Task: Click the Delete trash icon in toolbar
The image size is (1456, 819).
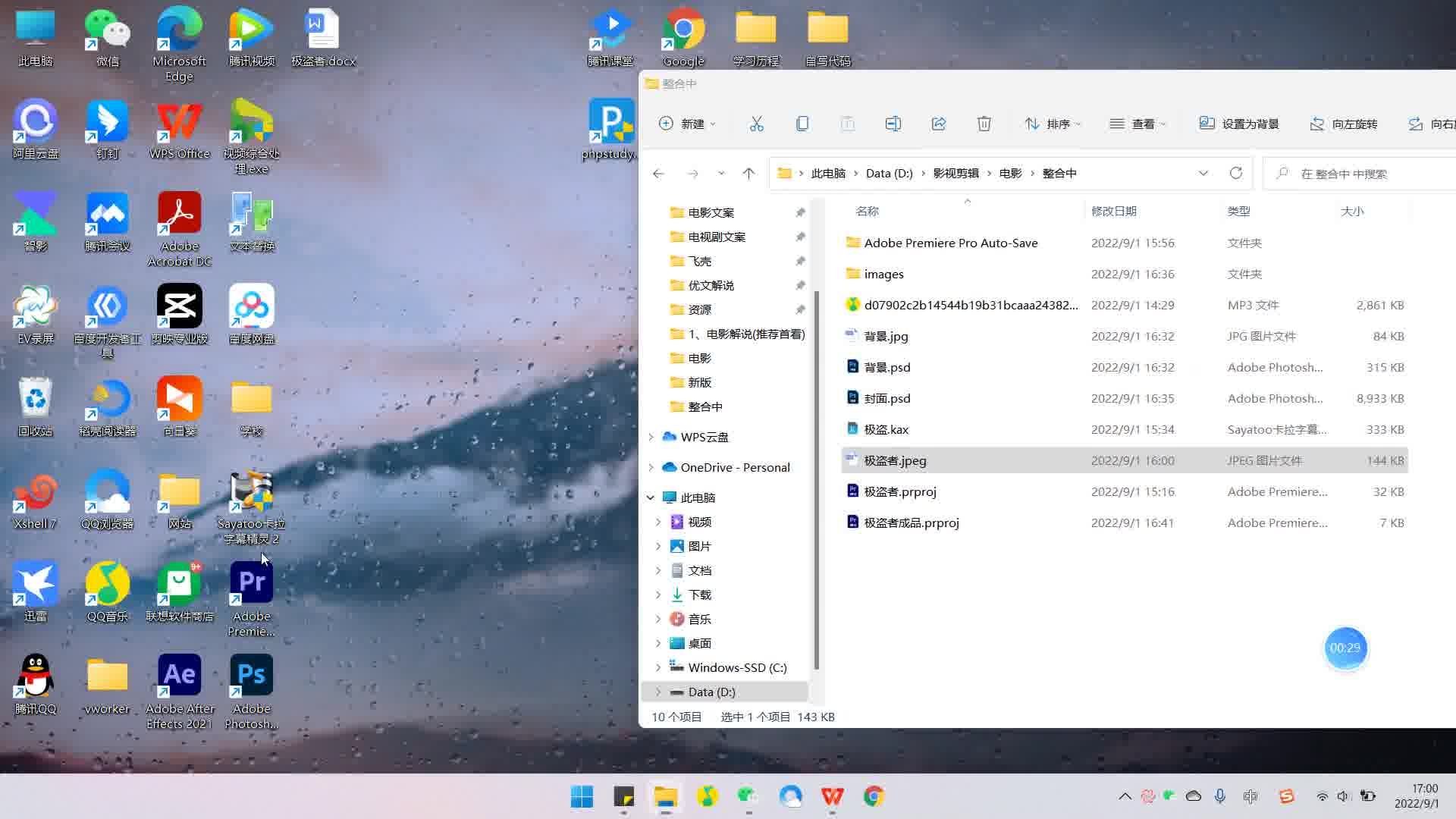Action: tap(984, 124)
